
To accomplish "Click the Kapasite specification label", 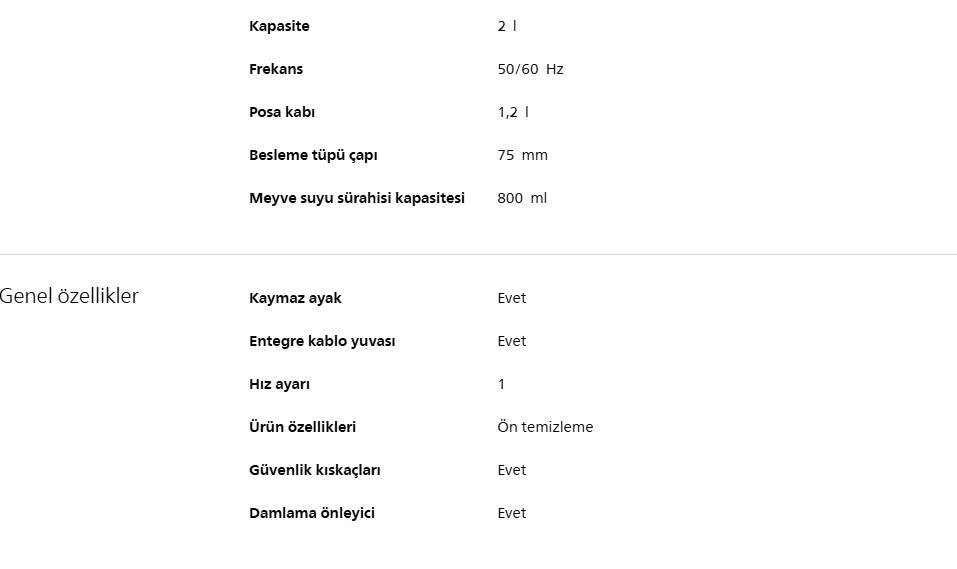I will pos(279,26).
